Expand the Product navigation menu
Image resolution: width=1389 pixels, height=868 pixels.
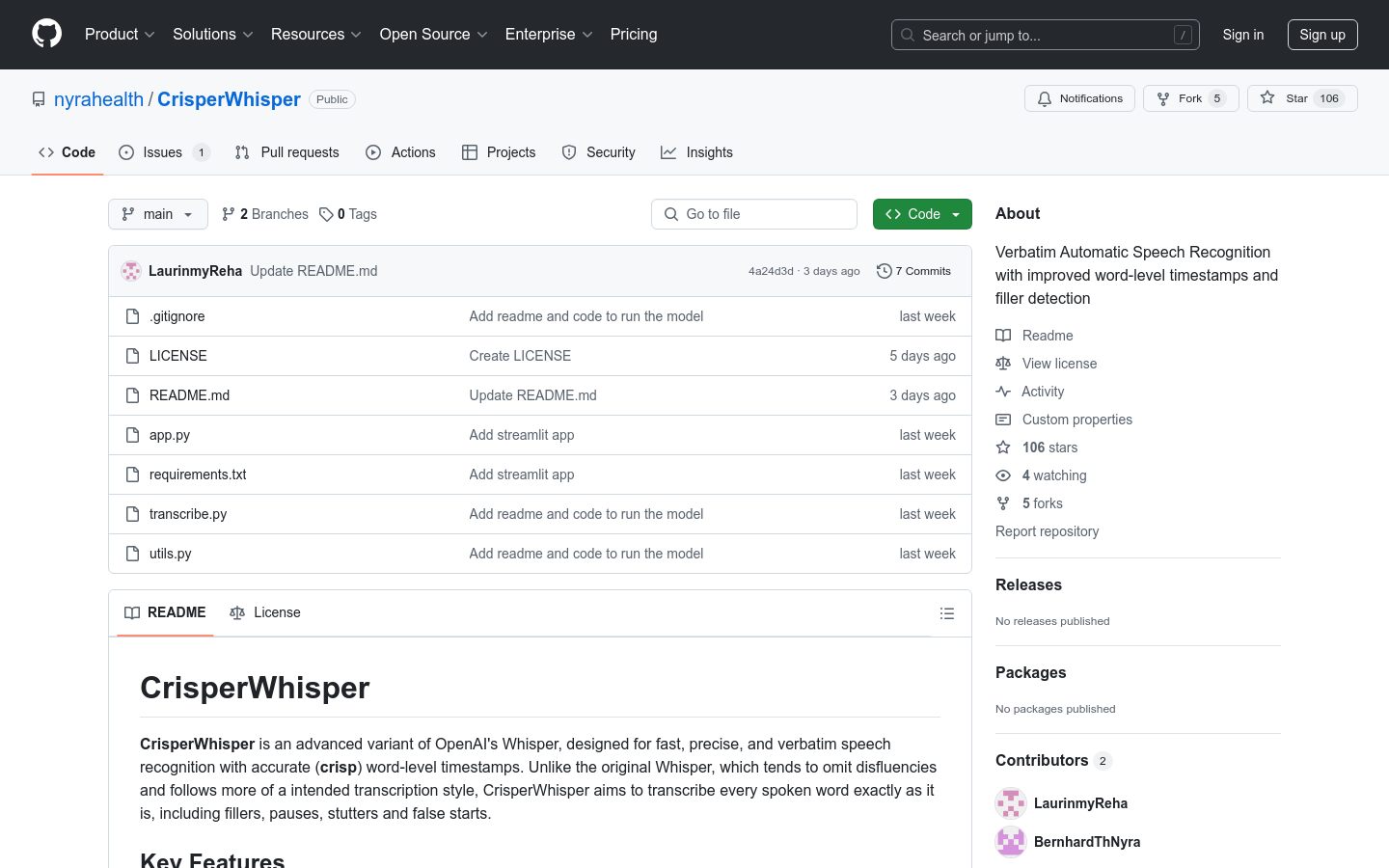(x=120, y=35)
